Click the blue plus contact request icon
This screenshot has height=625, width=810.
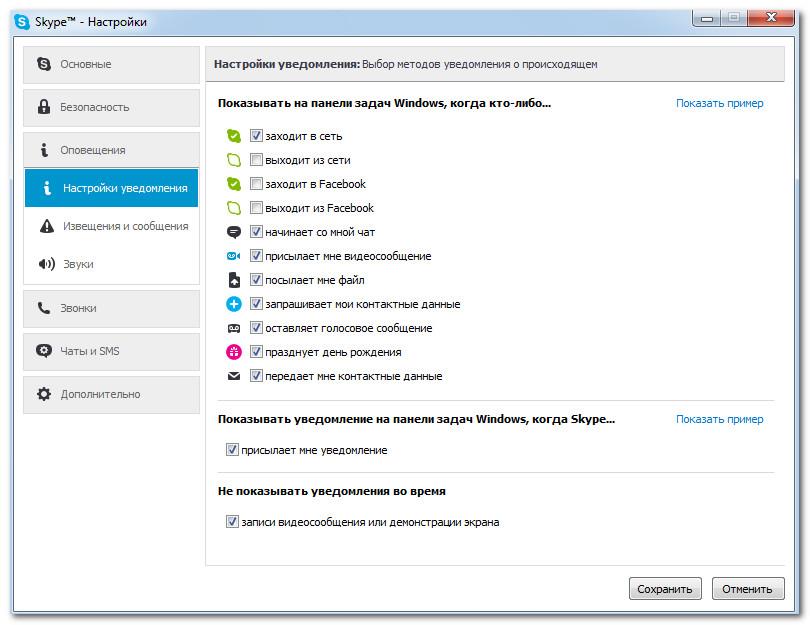coord(234,304)
